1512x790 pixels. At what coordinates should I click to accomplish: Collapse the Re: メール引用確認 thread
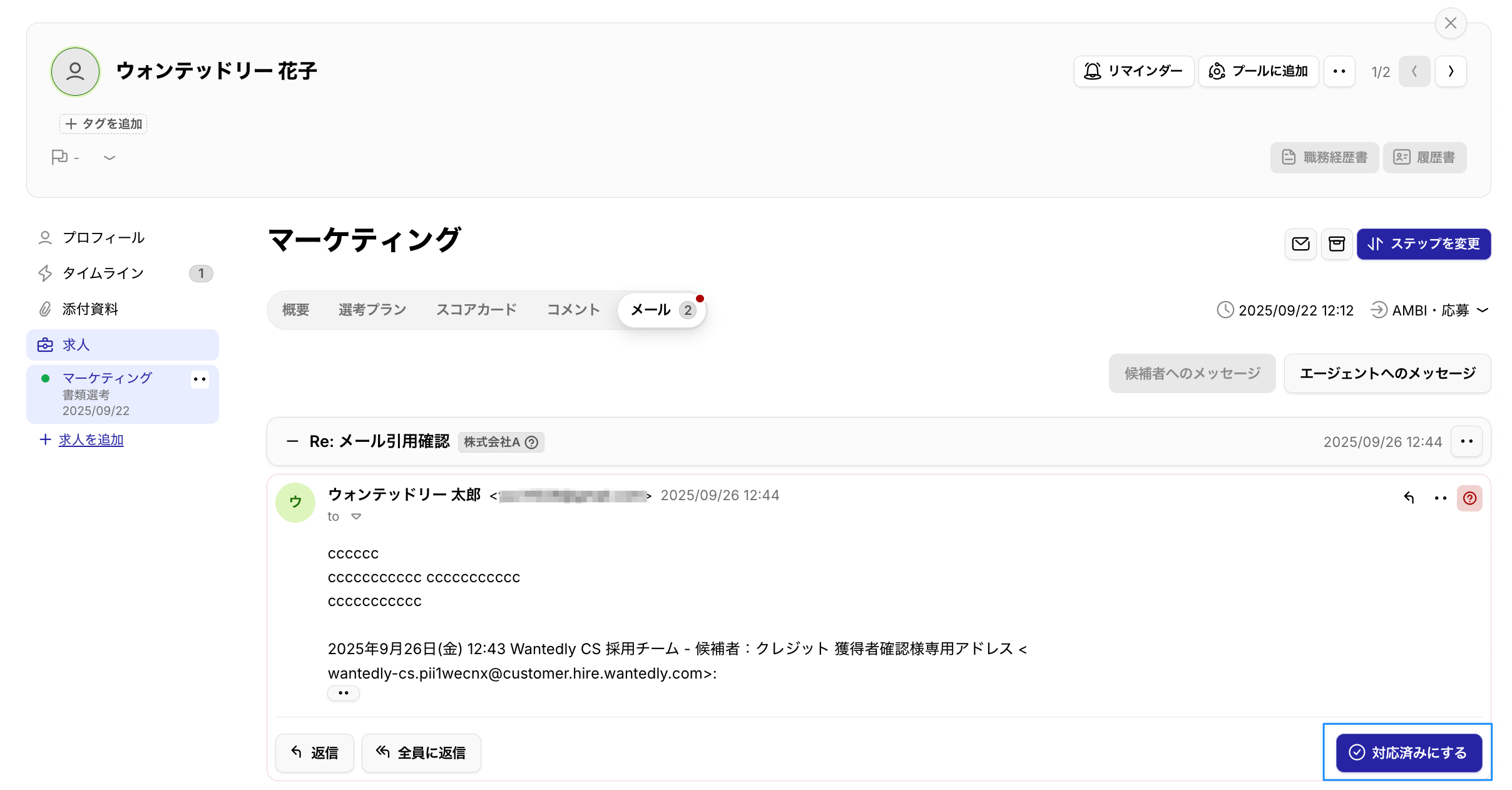coord(292,442)
